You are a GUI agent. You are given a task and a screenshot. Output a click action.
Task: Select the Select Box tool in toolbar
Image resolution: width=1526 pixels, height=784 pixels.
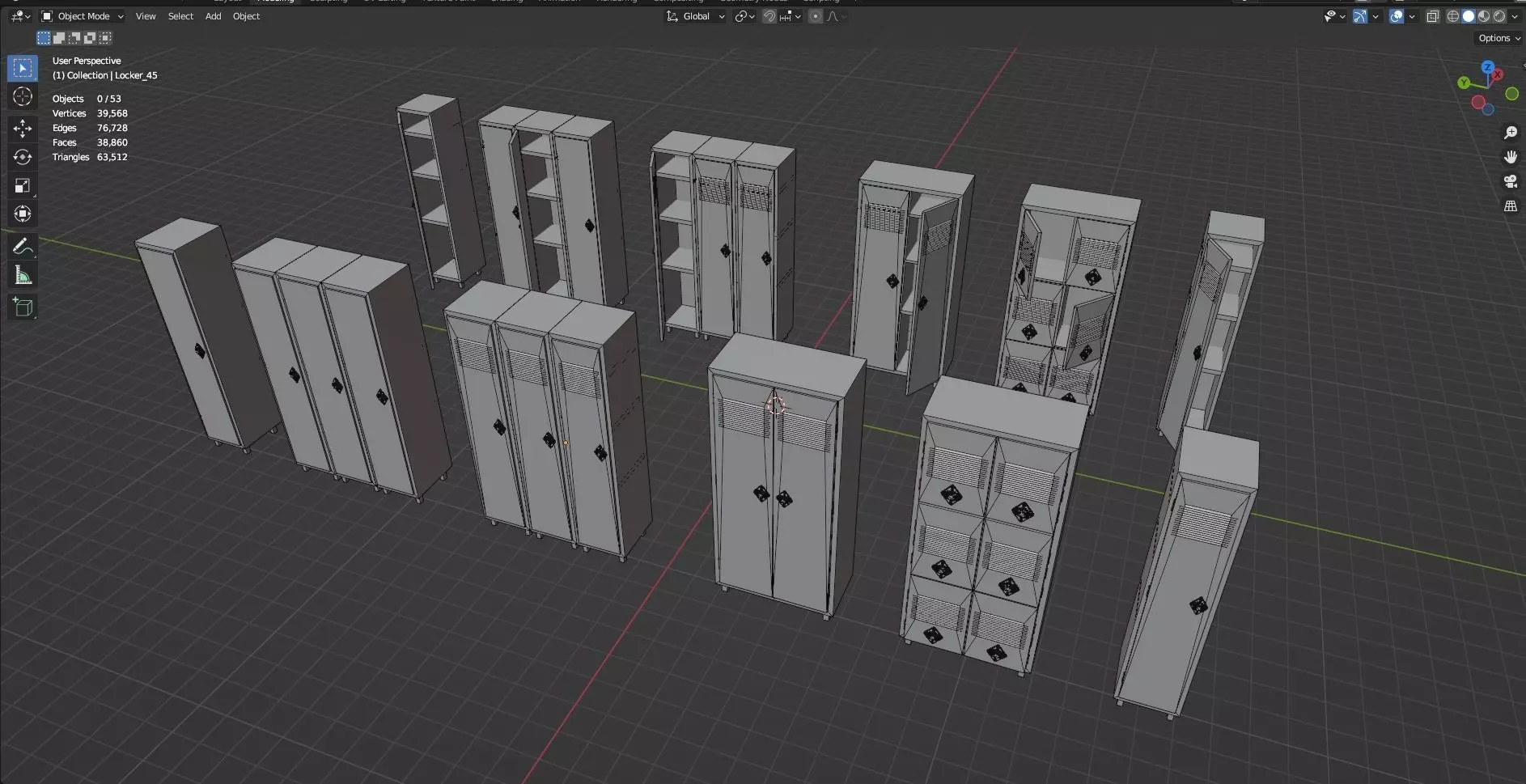click(23, 68)
